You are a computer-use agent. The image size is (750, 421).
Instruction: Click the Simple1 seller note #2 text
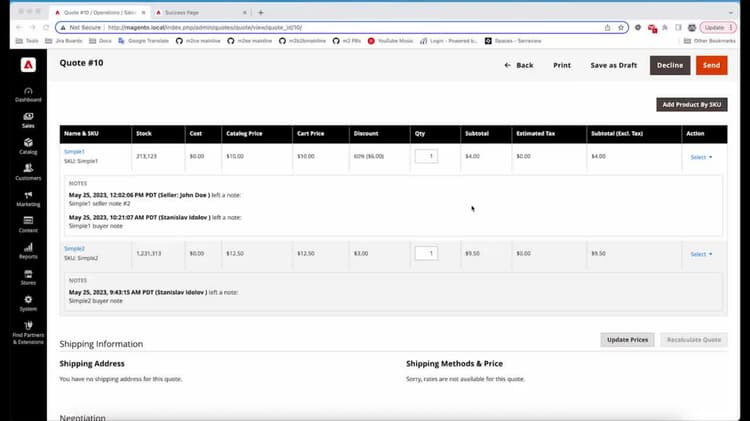point(99,204)
